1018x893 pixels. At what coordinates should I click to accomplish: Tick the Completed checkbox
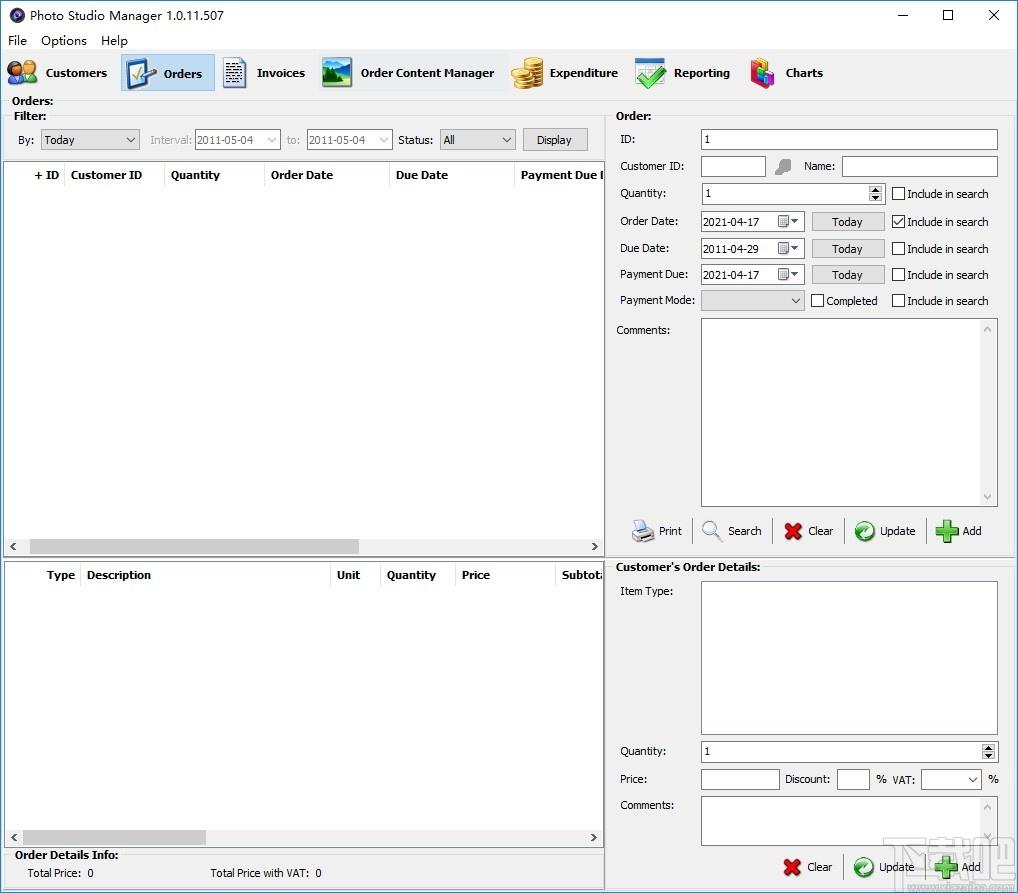(817, 301)
